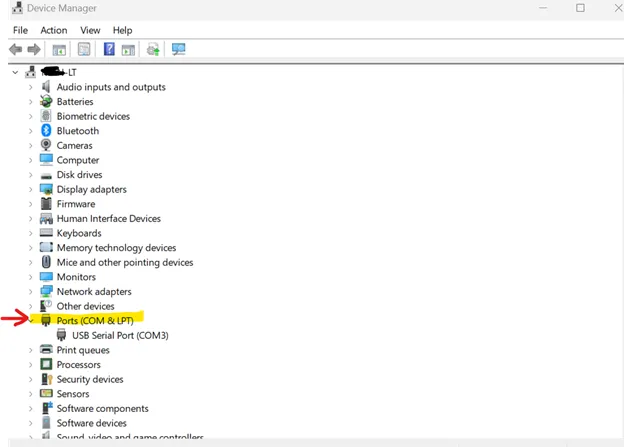The image size is (624, 447).
Task: Open the File menu
Action: 20,30
